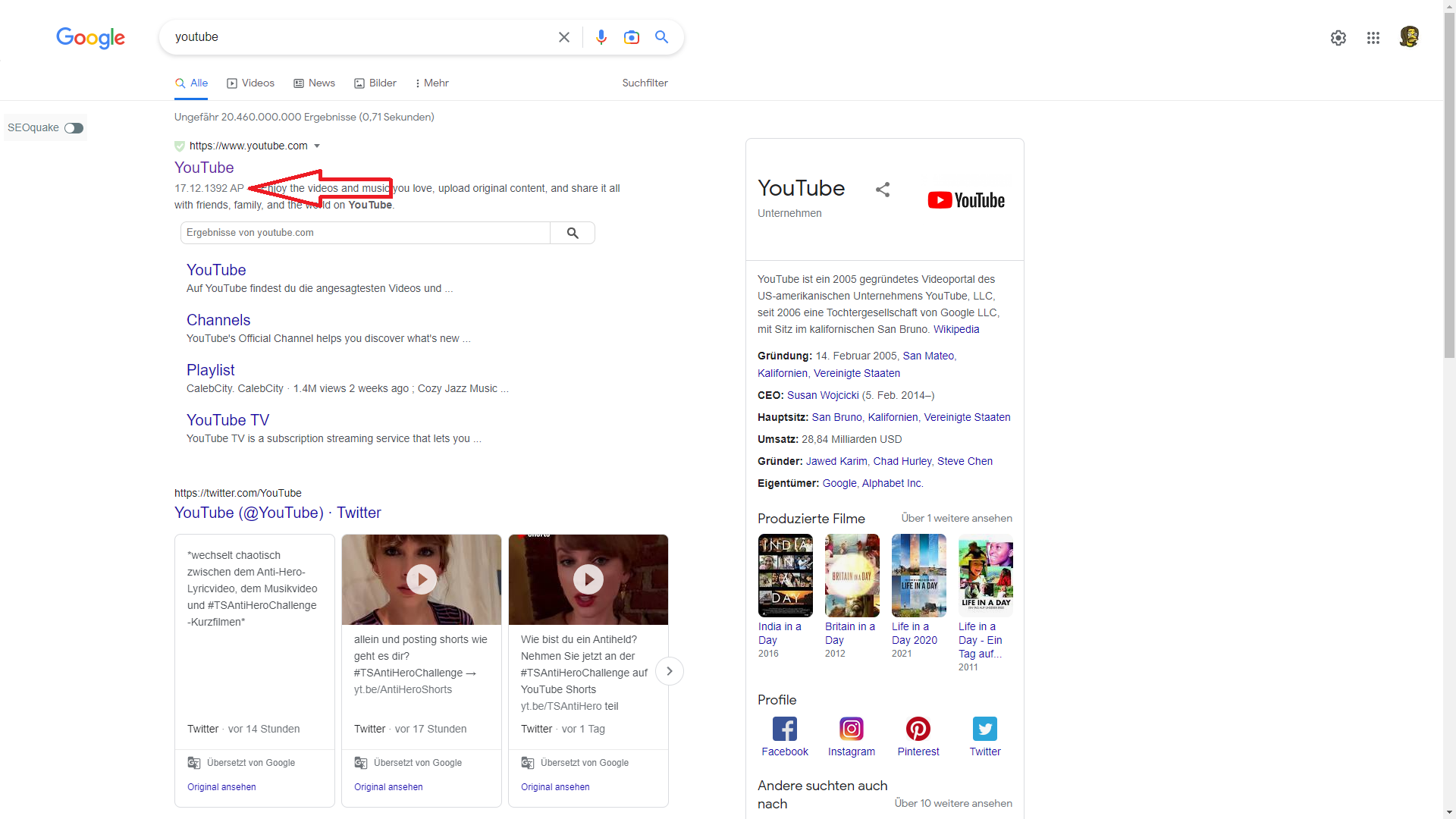Click the translate icon under the 1 Tag tweet
The image size is (1456, 819).
point(528,763)
